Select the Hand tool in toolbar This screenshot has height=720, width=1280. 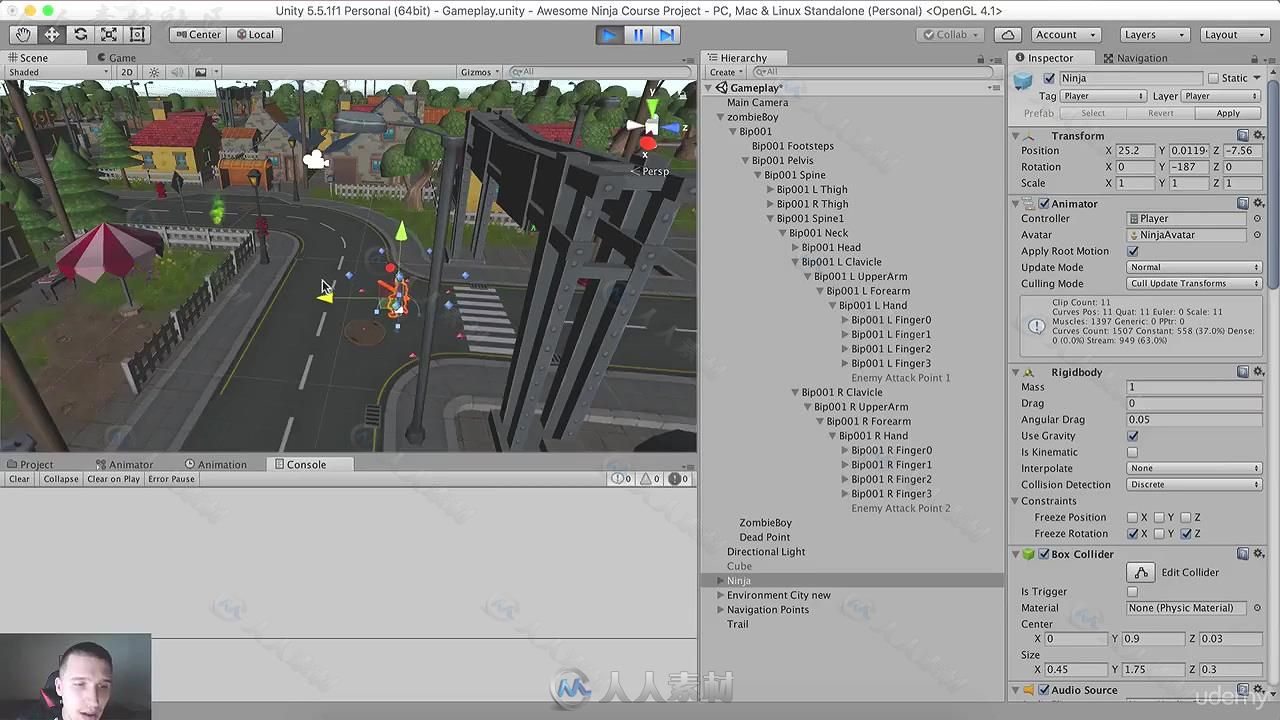[22, 34]
